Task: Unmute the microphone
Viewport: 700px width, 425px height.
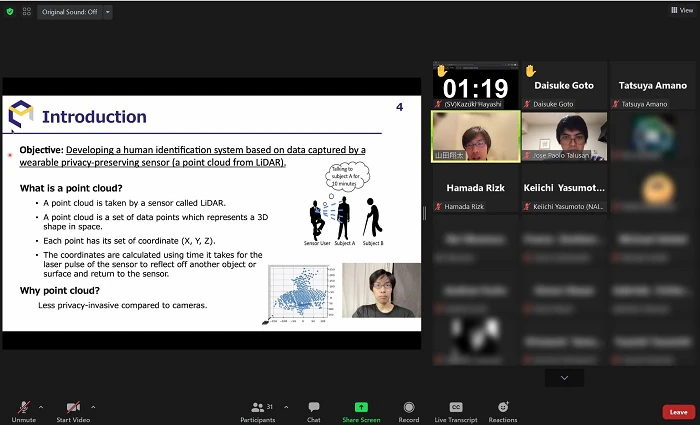Action: (x=23, y=407)
